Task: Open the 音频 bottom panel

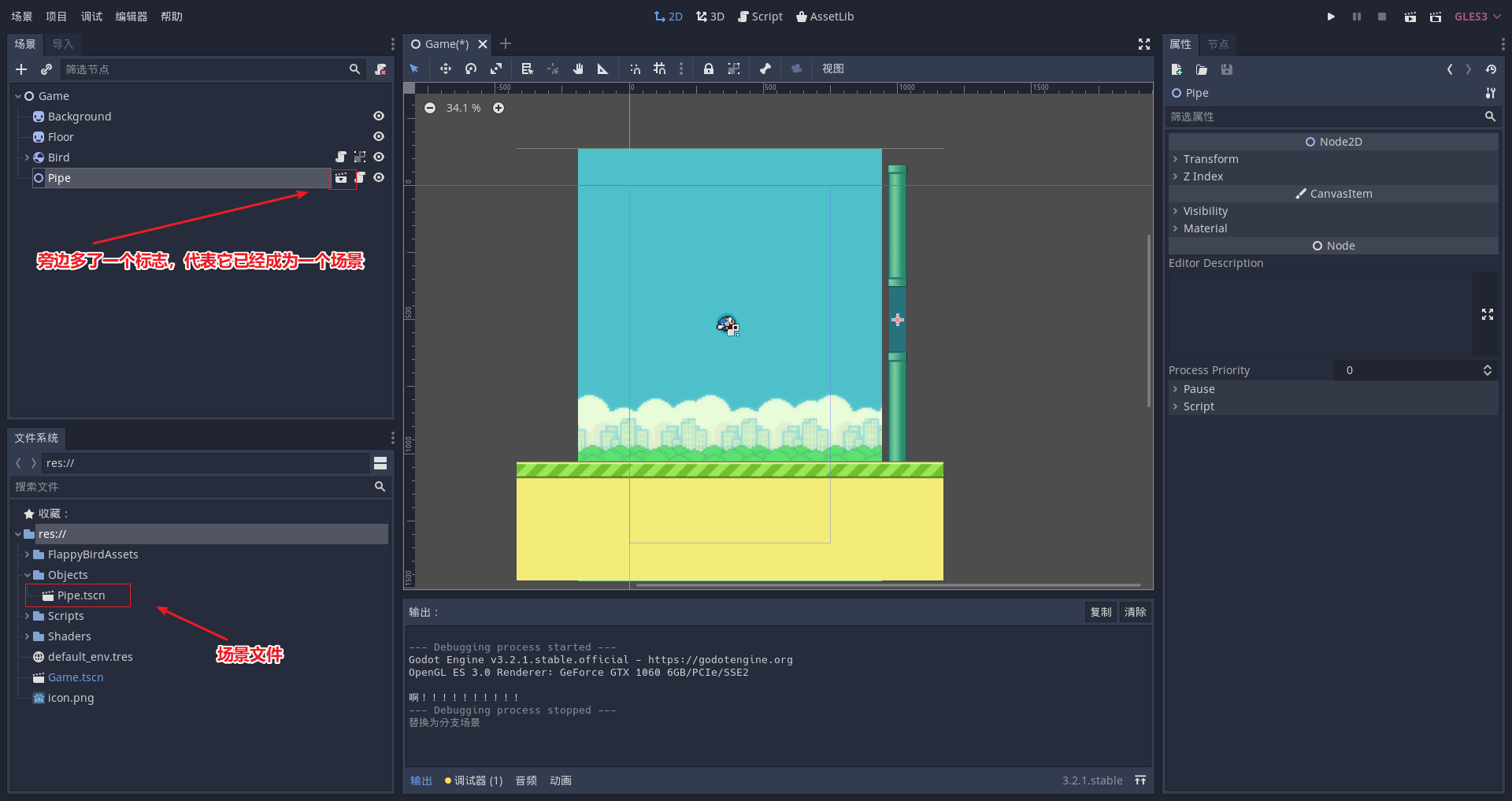Action: 526,781
